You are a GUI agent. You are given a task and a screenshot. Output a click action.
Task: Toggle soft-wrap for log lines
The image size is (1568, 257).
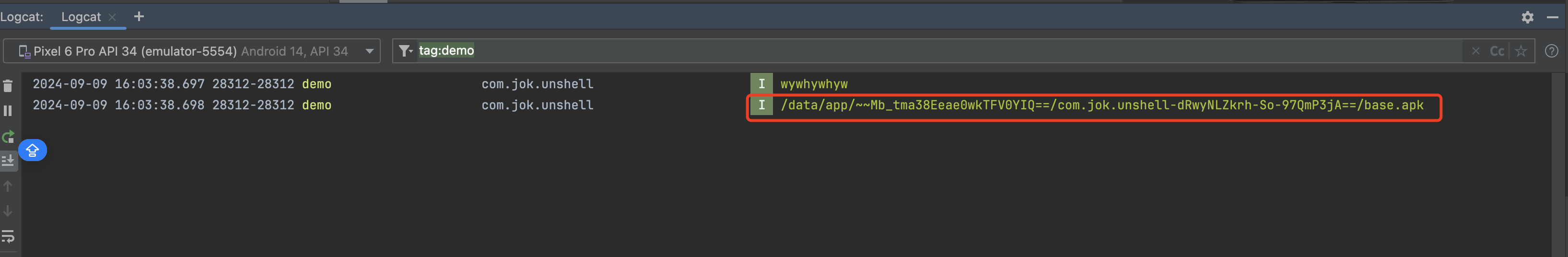tap(8, 236)
